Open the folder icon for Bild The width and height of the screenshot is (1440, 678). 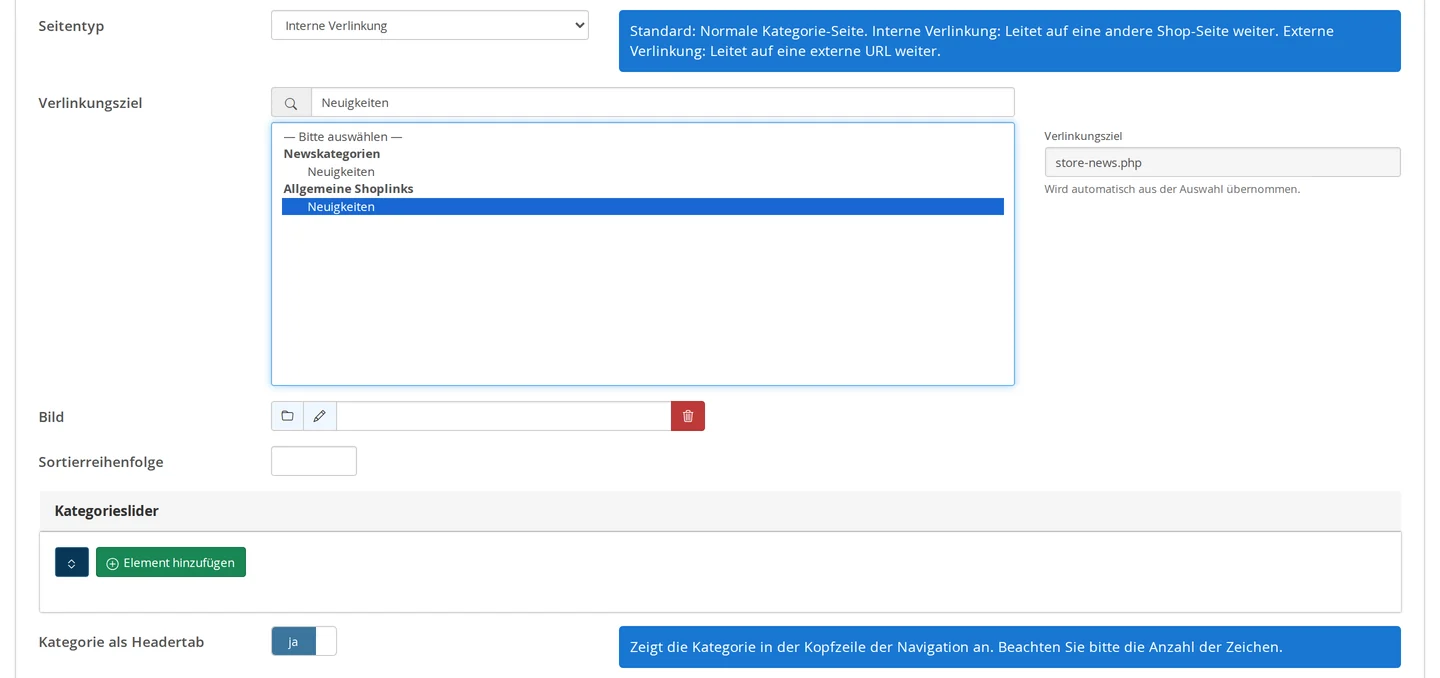(287, 416)
